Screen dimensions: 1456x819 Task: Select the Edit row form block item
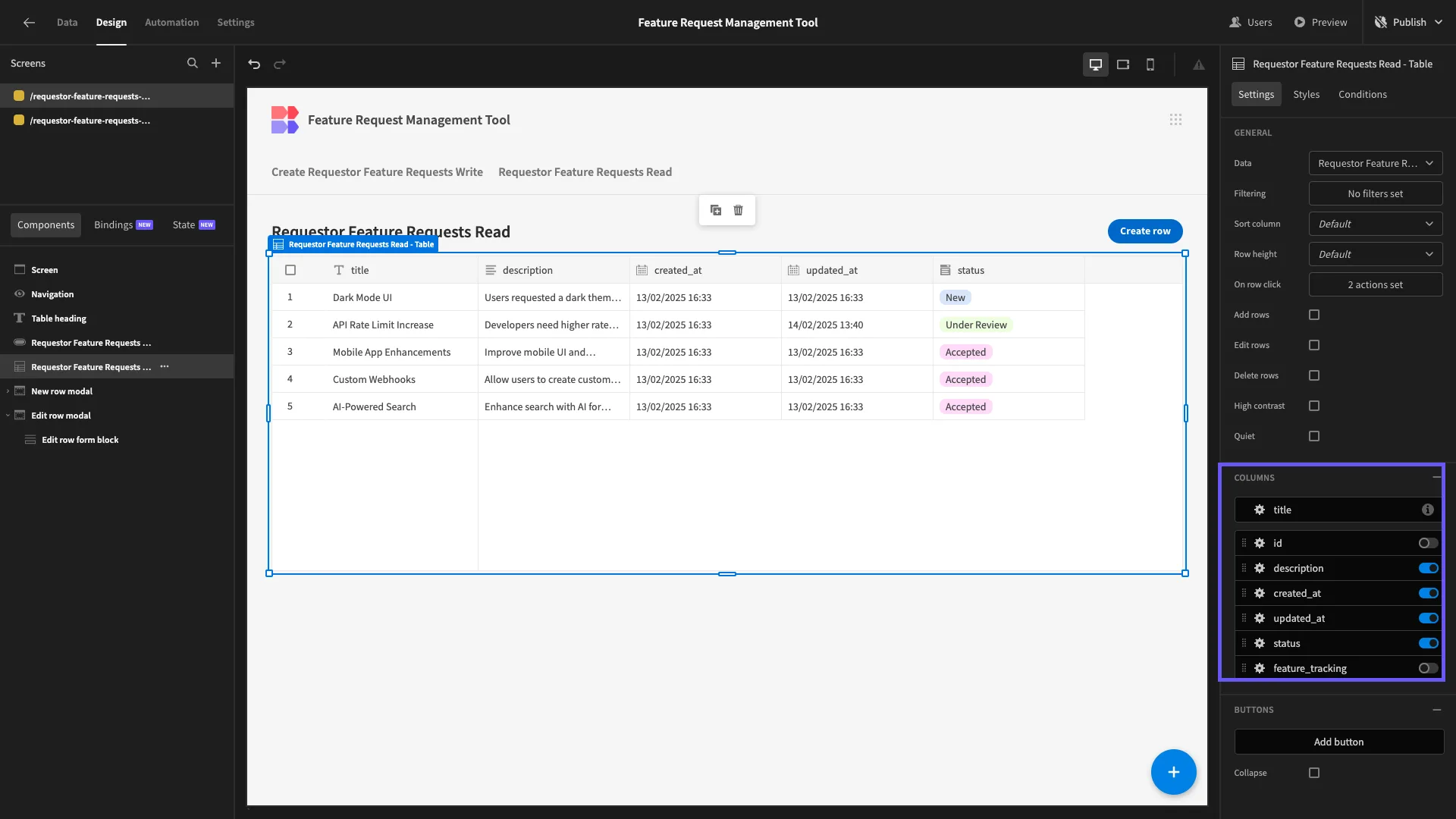point(80,440)
